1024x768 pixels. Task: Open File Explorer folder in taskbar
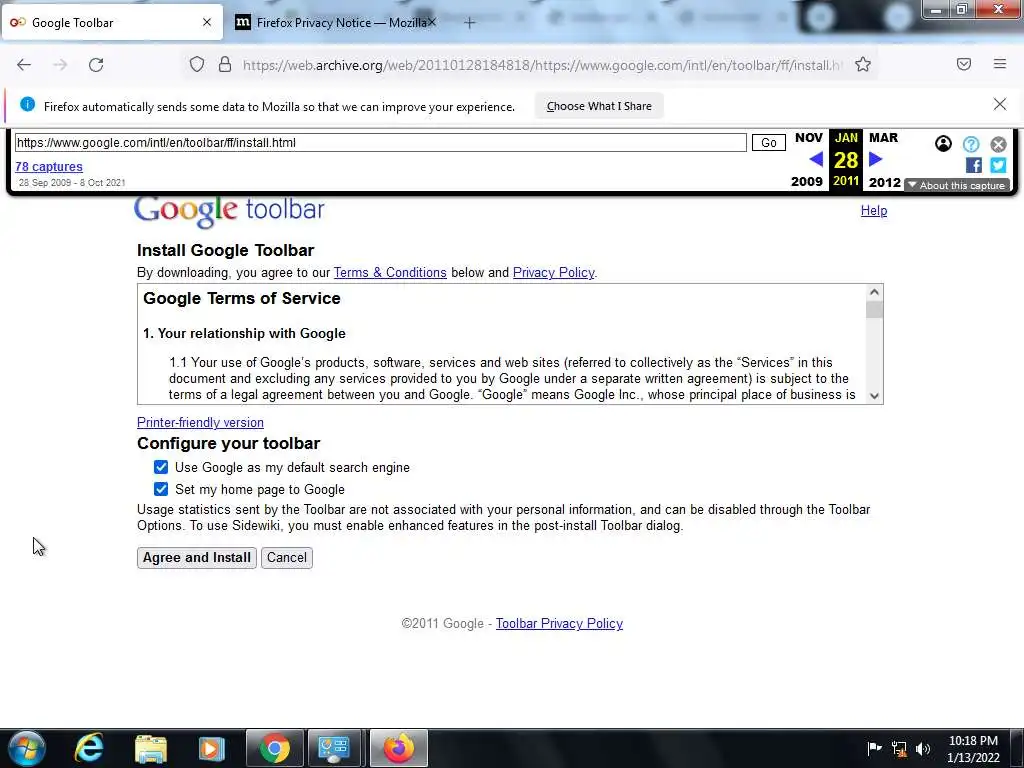pos(151,748)
